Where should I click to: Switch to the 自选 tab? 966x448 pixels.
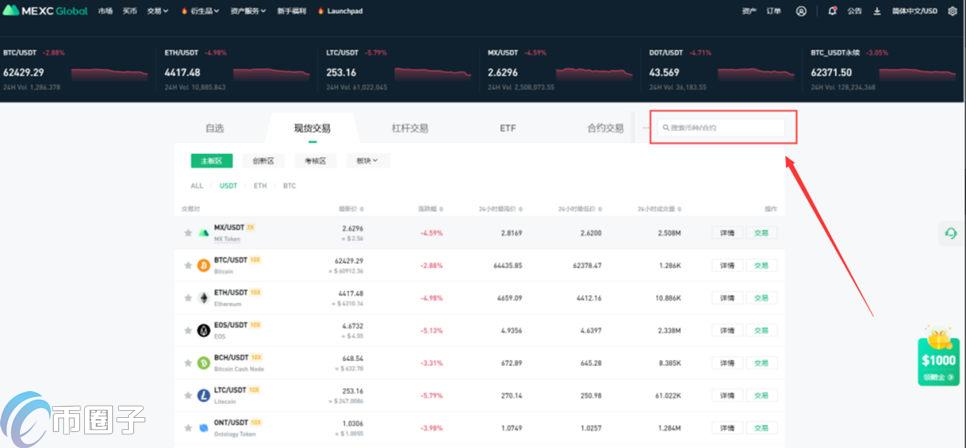pos(214,128)
